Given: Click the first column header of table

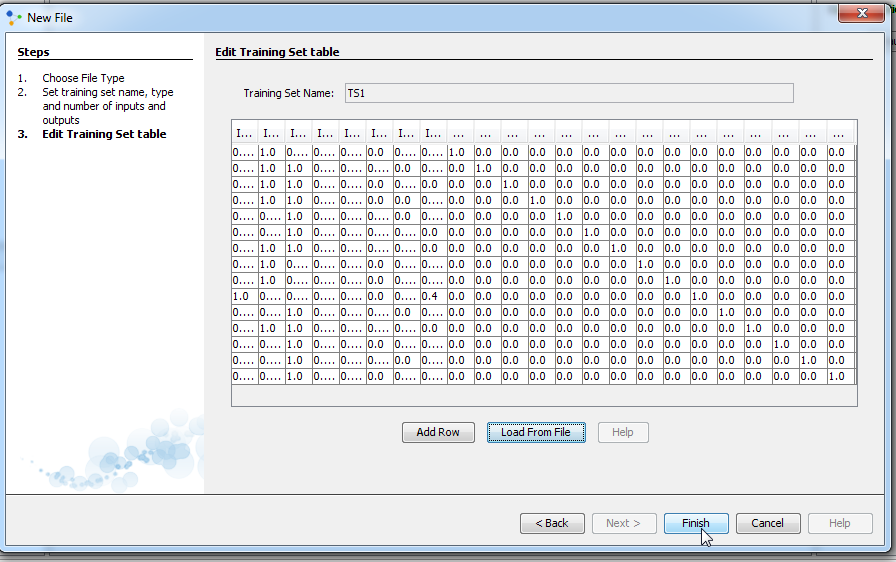Looking at the screenshot, I should 244,133.
